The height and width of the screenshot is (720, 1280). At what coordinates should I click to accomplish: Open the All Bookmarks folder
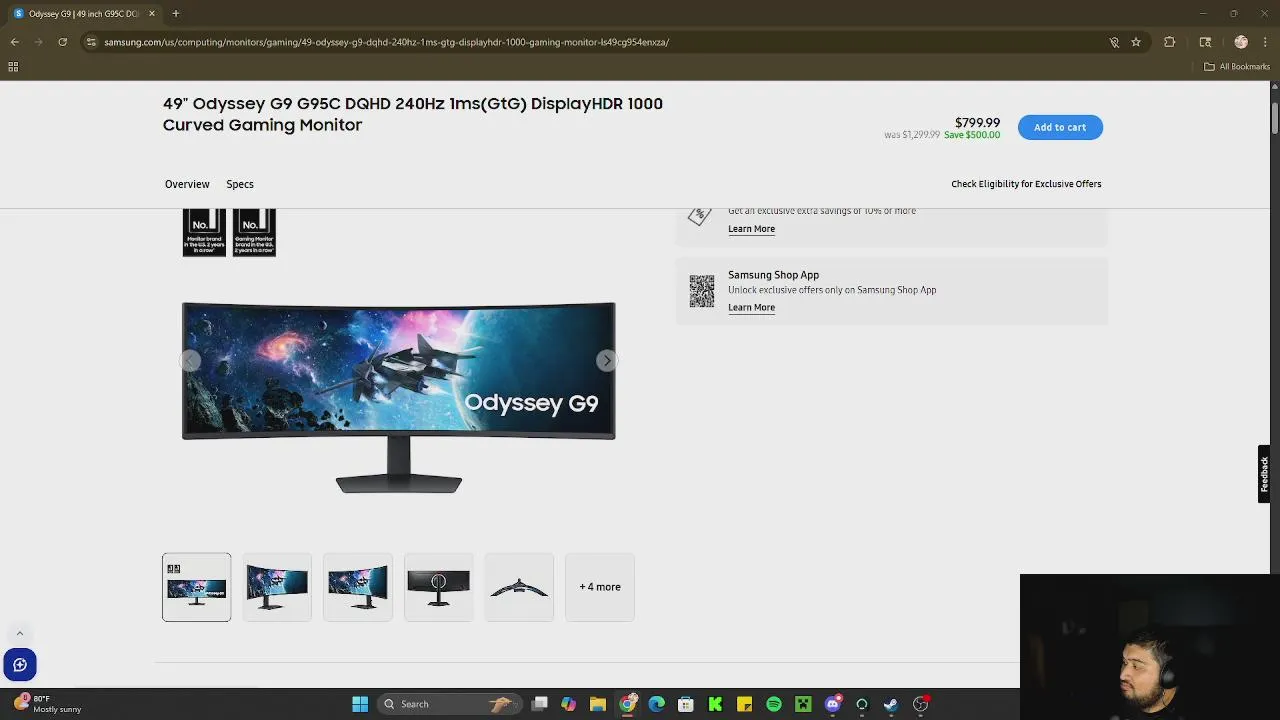pos(1237,67)
